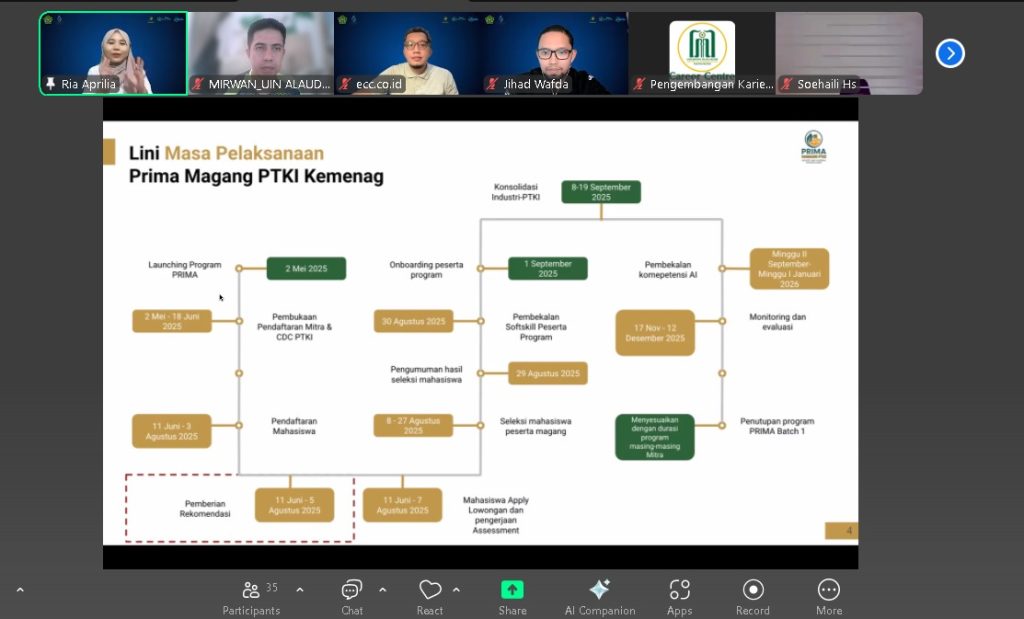Click muted mic icon beside Soehaili Hs
This screenshot has width=1024, height=619.
(x=787, y=84)
